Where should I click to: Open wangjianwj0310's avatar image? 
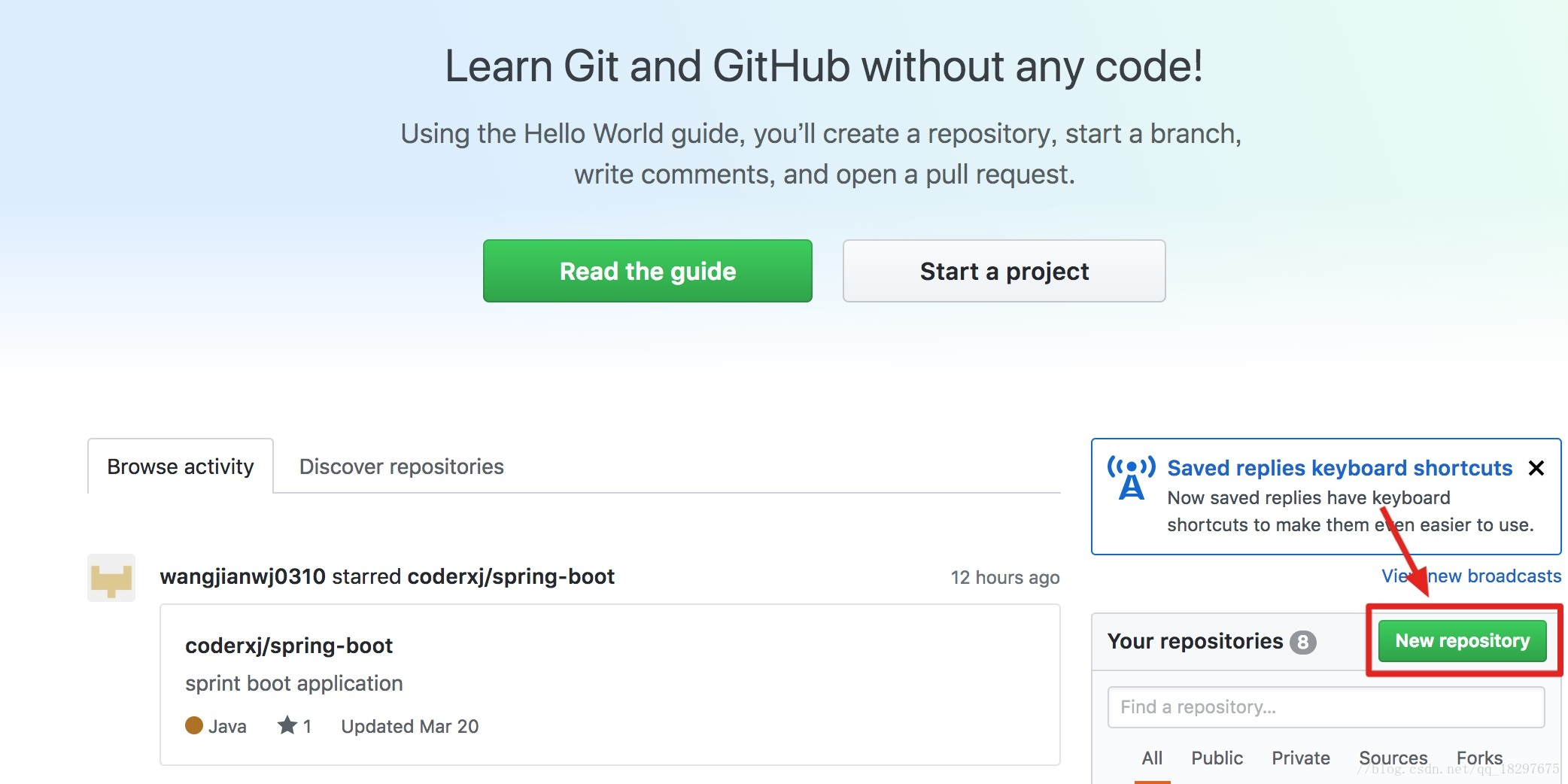[111, 578]
